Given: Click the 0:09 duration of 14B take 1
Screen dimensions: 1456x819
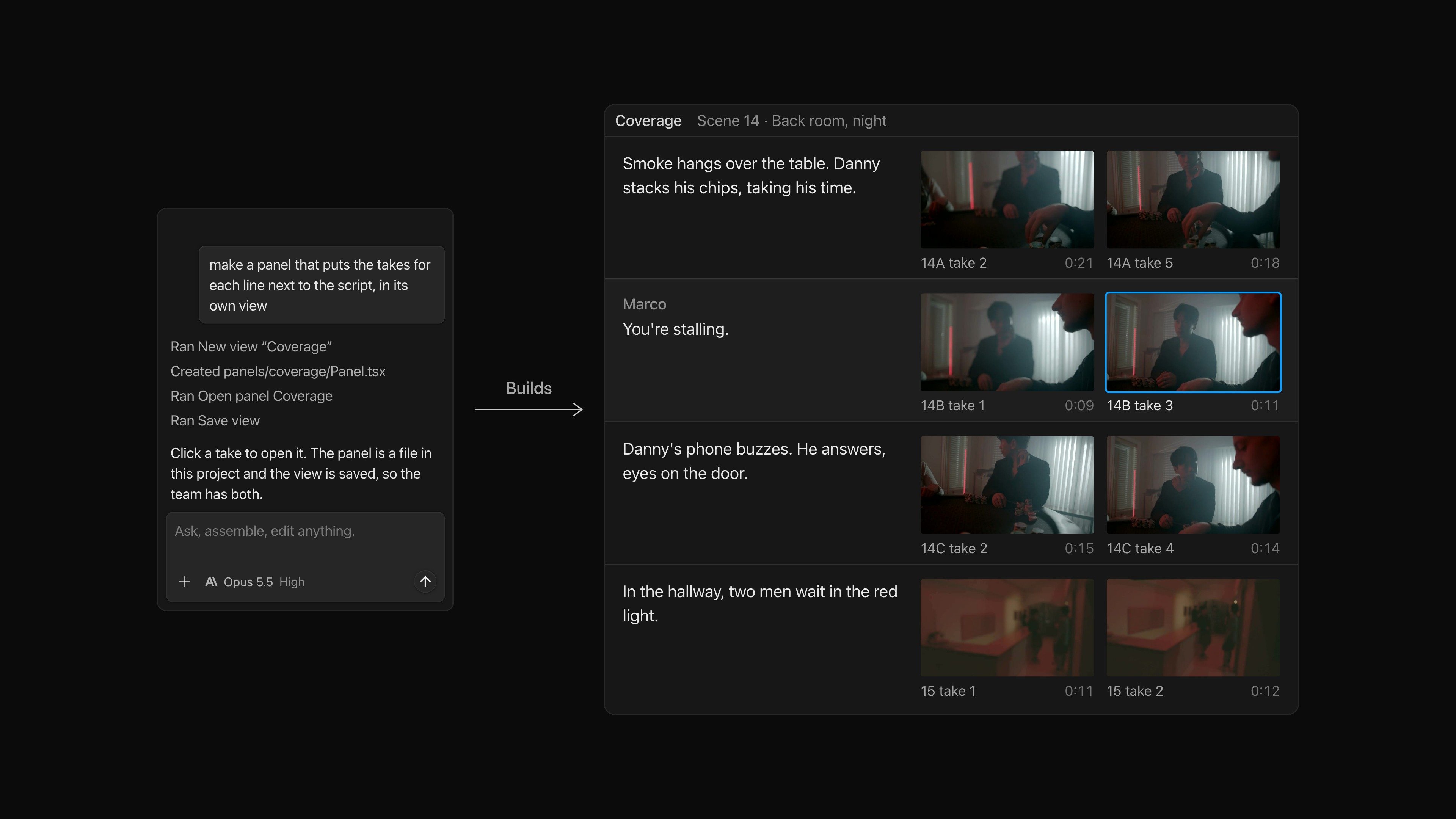Looking at the screenshot, I should click(1079, 405).
